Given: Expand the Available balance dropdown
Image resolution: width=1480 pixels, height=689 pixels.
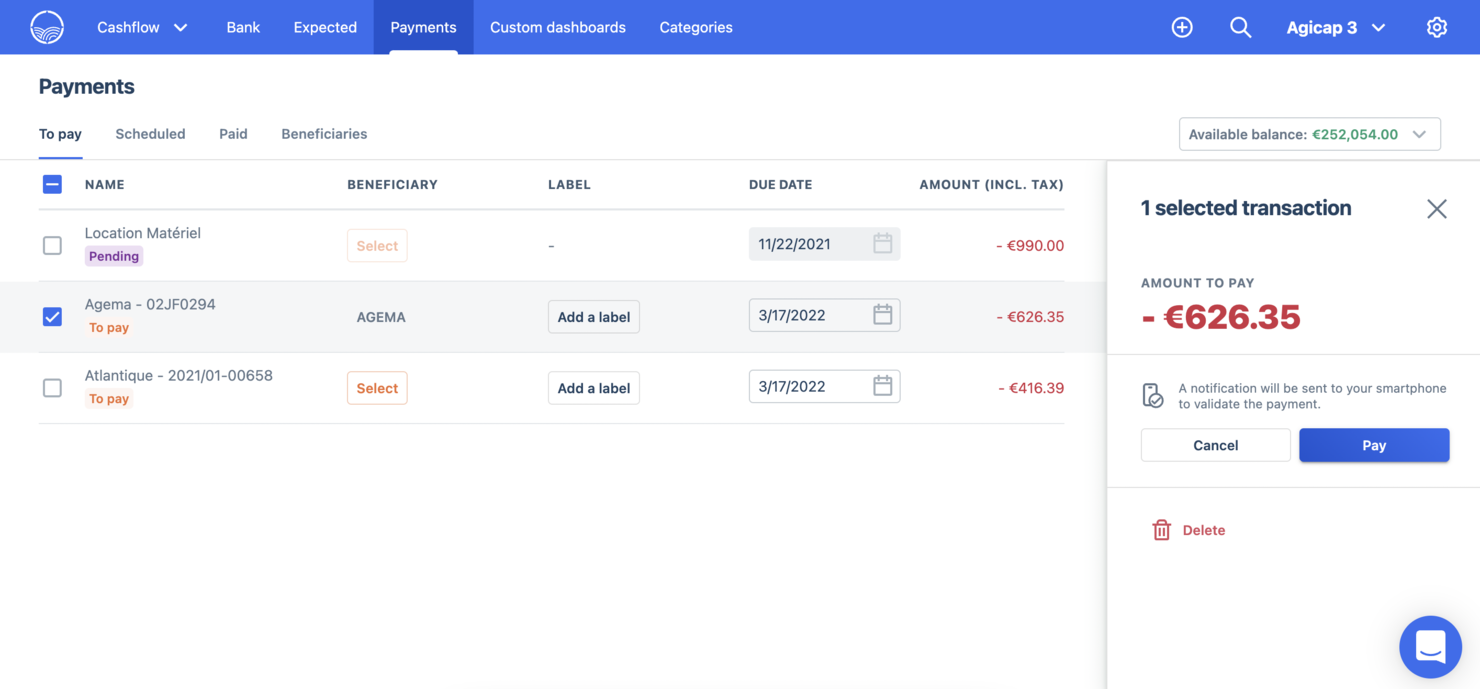Looking at the screenshot, I should (1418, 133).
